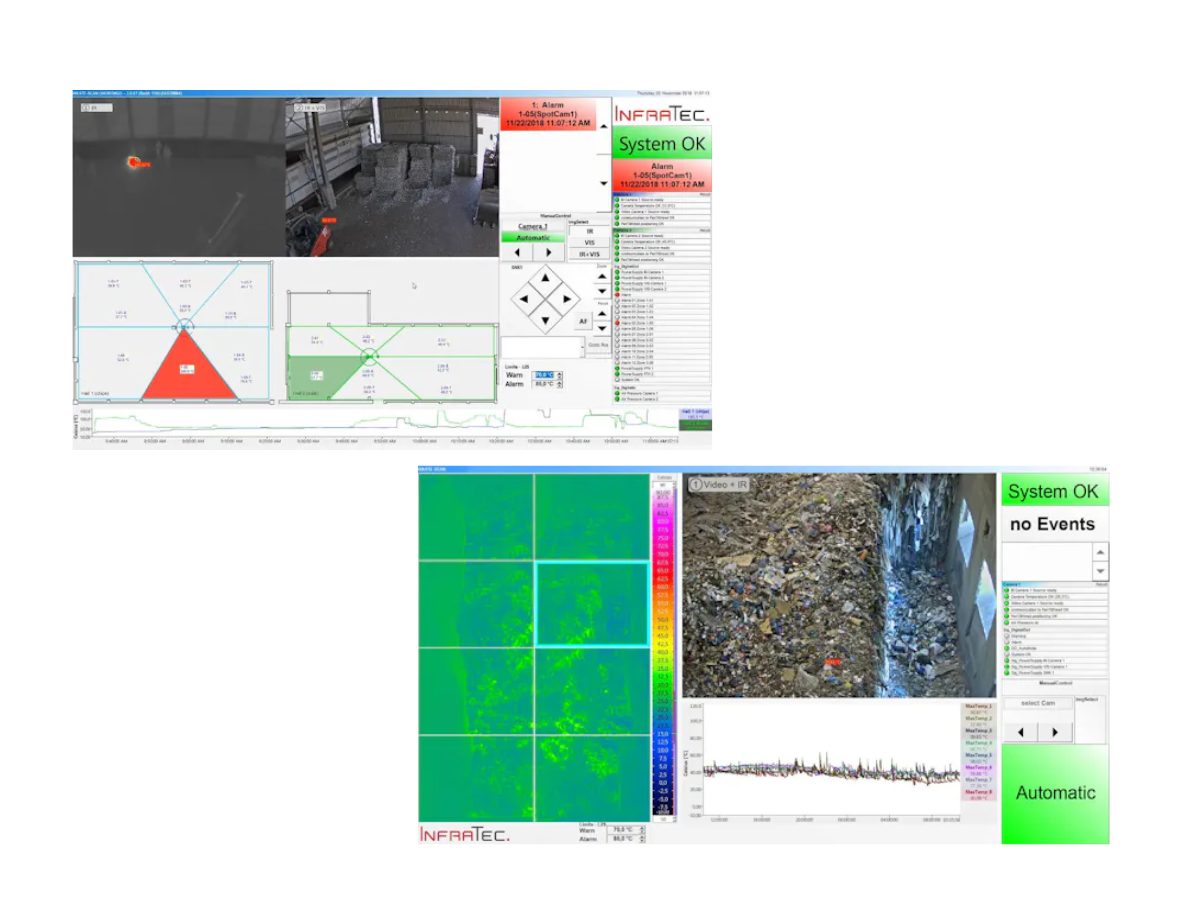
Task: Click next camera arrow in lower window
Action: [x=1055, y=732]
